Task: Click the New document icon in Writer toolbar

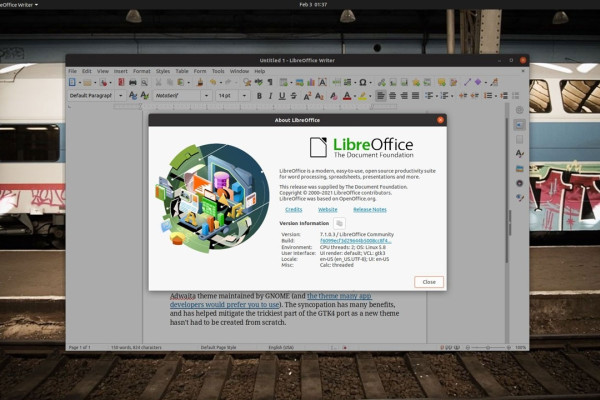Action: click(x=72, y=82)
